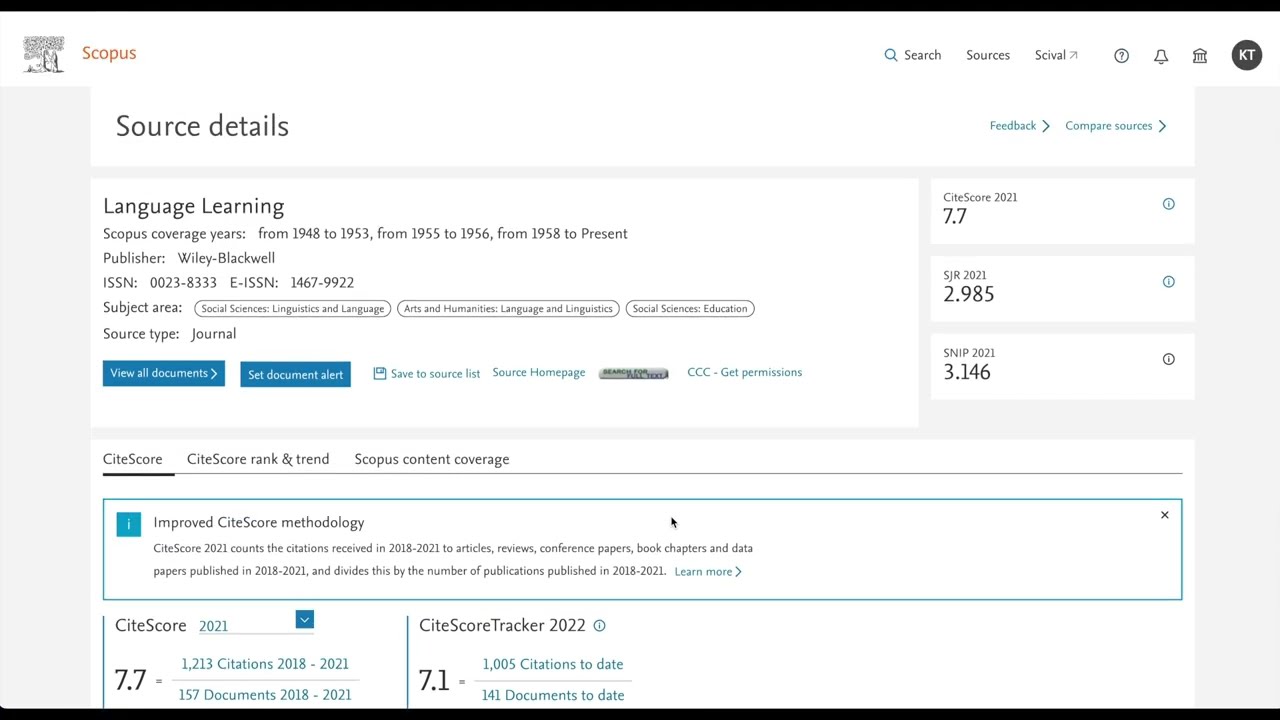Close the Improved CiteScore methodology notice

tap(1164, 515)
